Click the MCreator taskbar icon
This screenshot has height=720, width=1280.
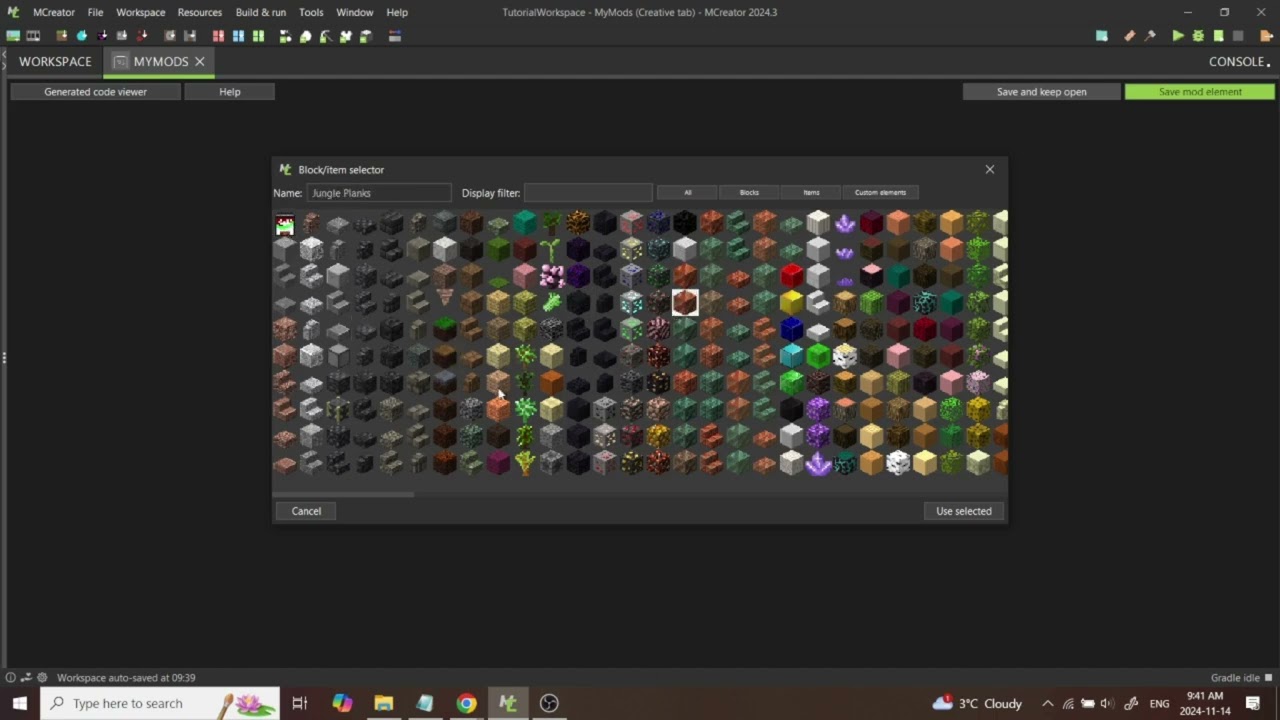[508, 703]
